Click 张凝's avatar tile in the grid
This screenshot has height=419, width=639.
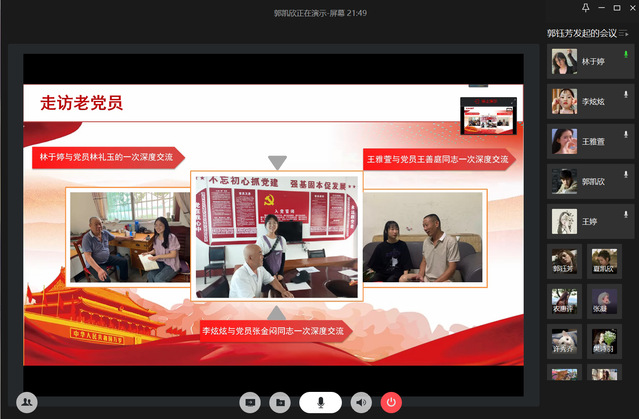click(x=601, y=299)
